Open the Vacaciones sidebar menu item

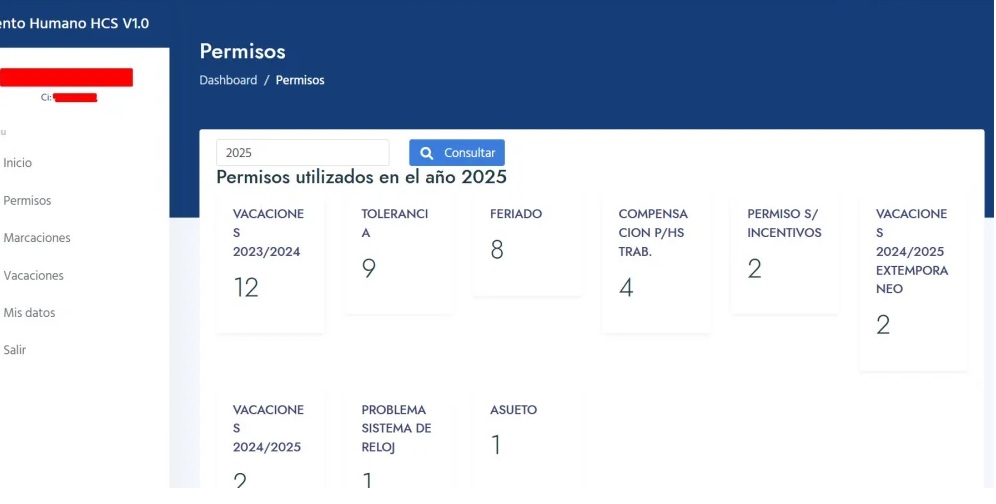tap(33, 276)
